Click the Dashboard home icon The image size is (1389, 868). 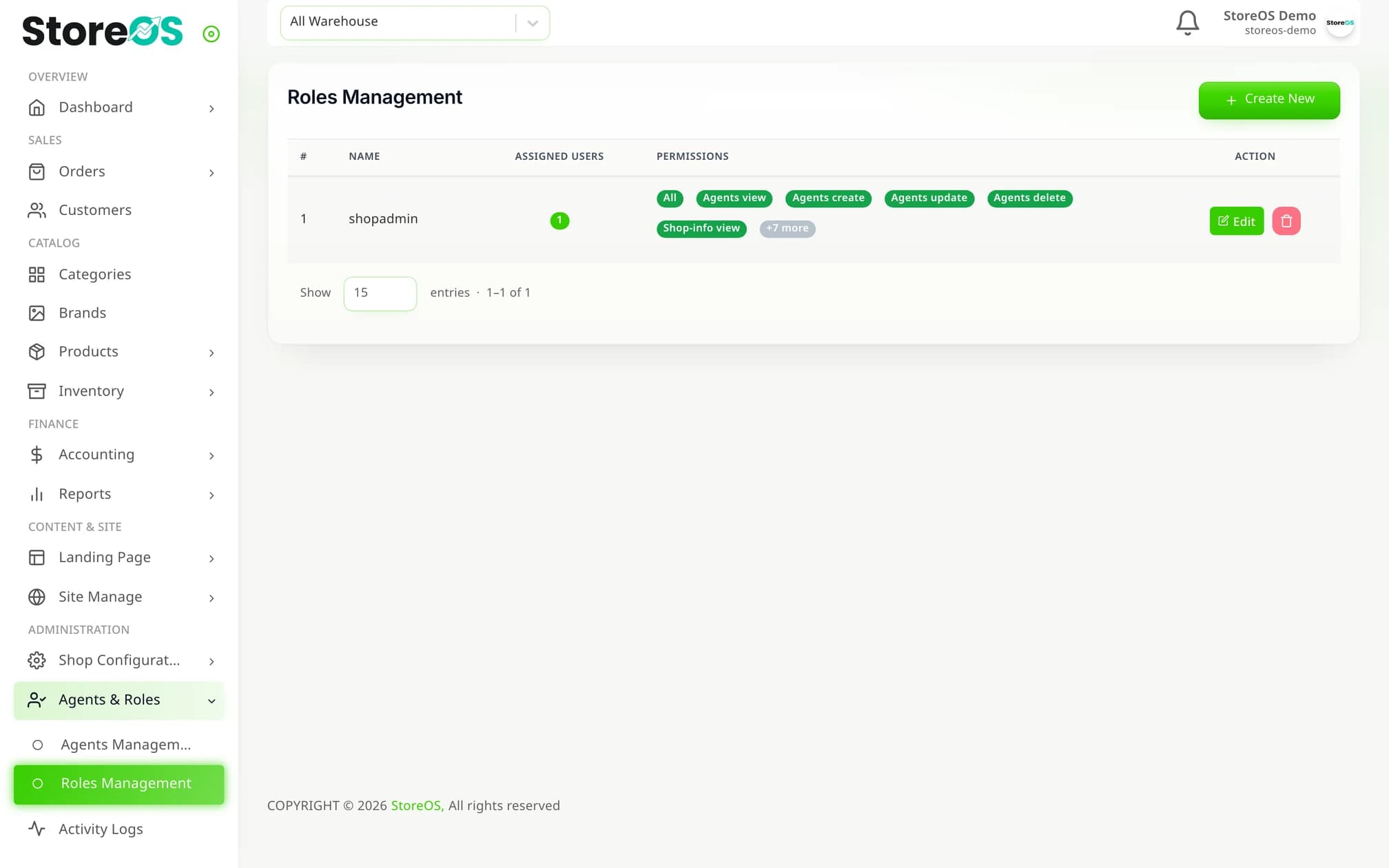37,107
